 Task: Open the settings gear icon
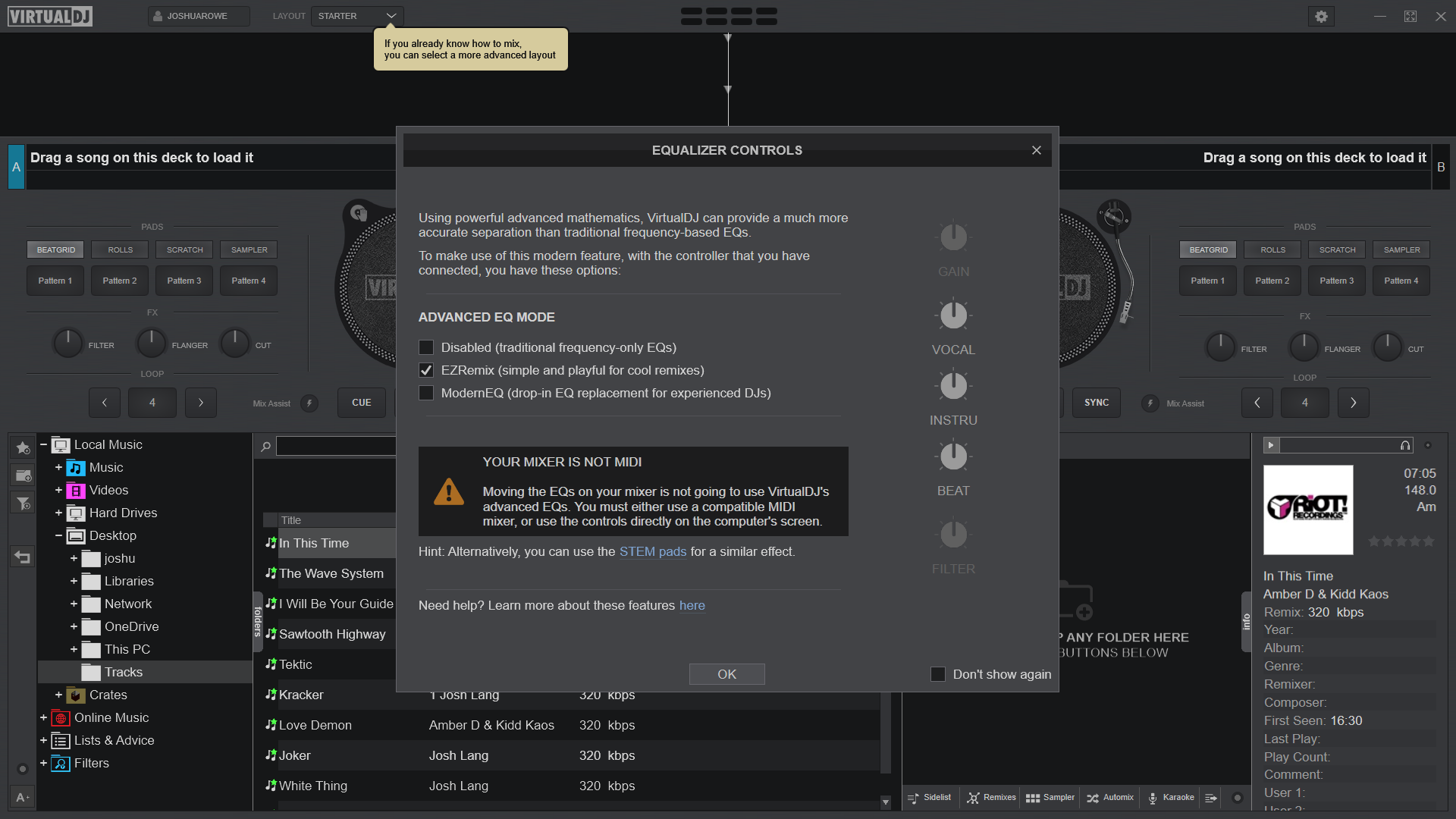pos(1321,16)
